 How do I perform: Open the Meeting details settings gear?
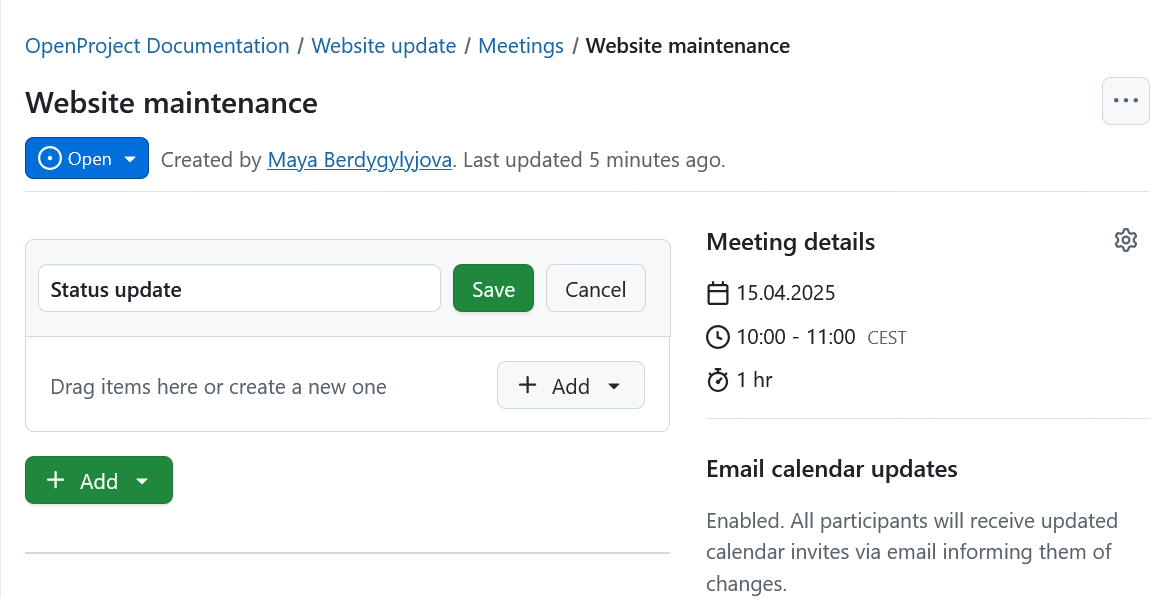point(1125,240)
